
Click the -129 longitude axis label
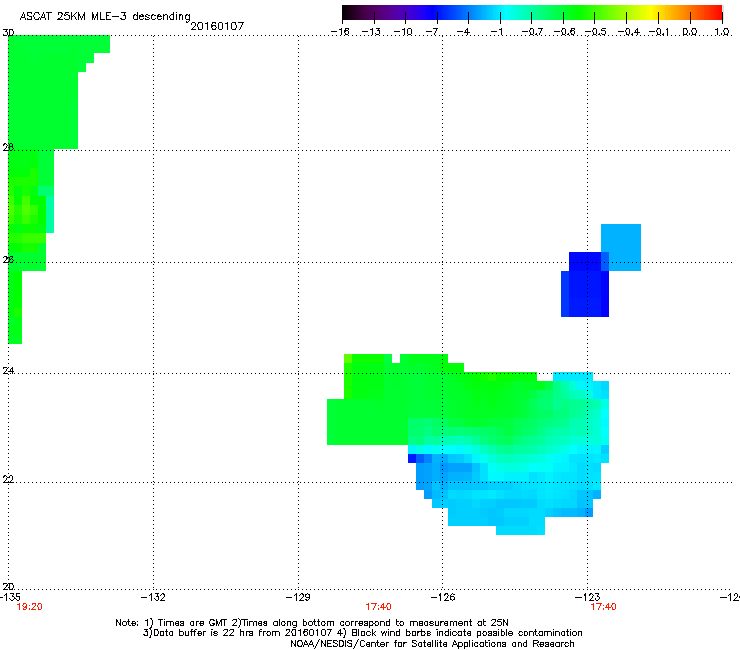(x=298, y=598)
